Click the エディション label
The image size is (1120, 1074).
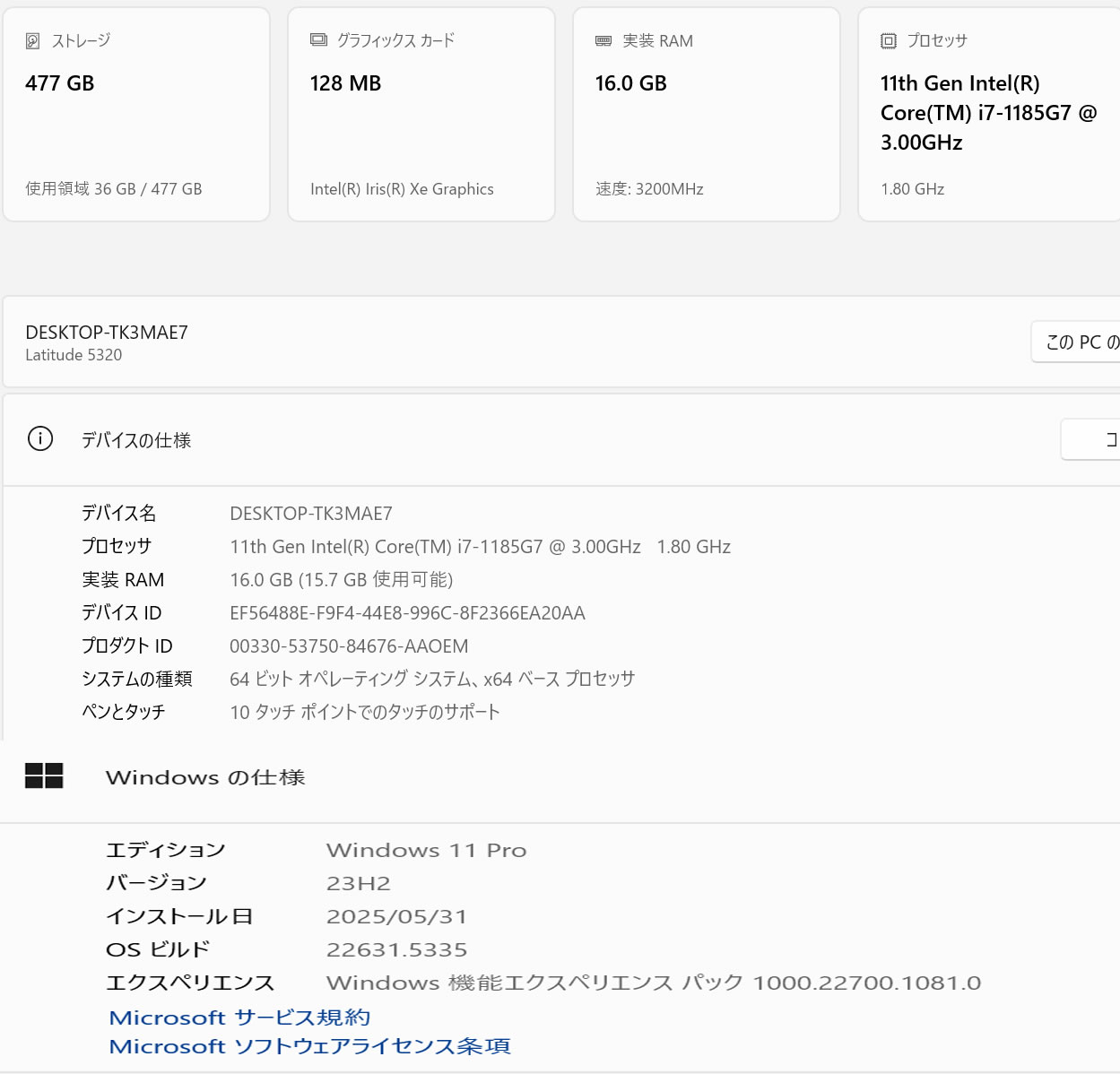pyautogui.click(x=166, y=850)
